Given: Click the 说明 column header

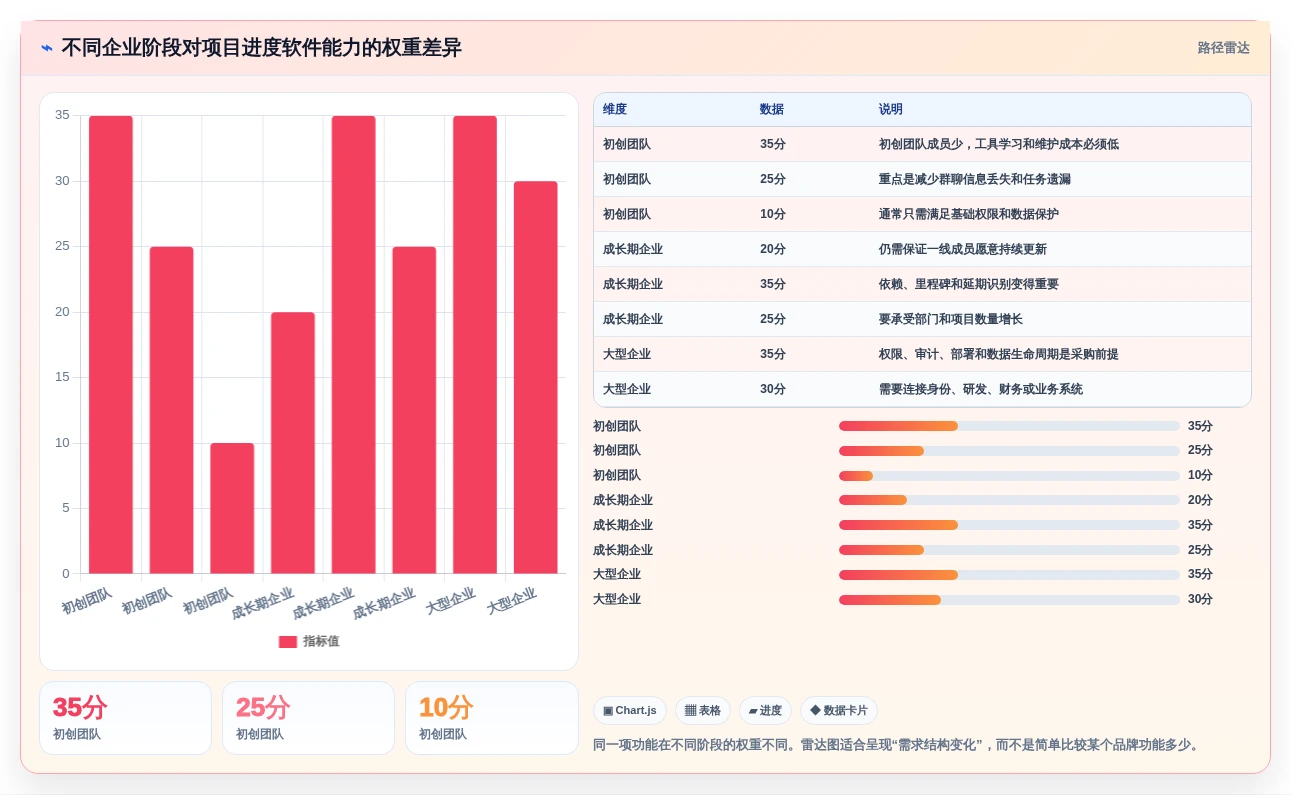Looking at the screenshot, I should (891, 110).
